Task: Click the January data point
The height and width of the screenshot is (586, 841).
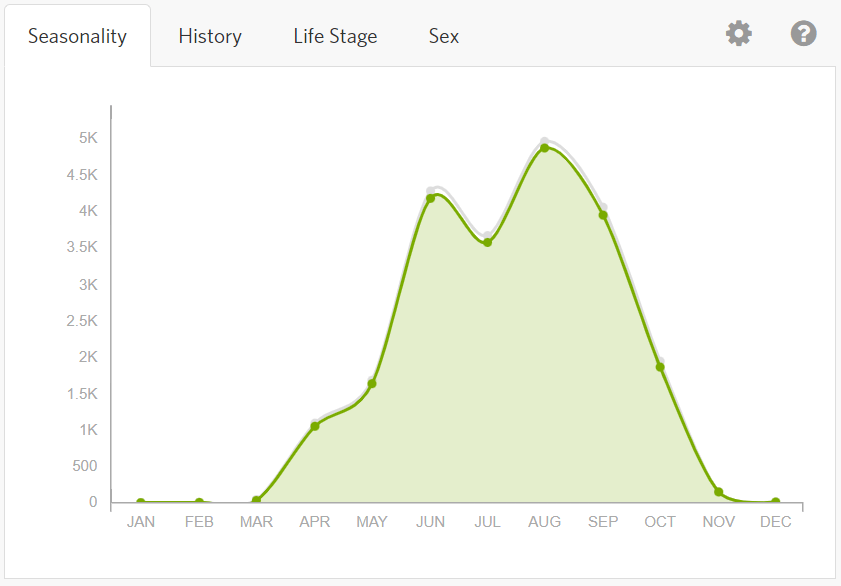Action: point(141,502)
